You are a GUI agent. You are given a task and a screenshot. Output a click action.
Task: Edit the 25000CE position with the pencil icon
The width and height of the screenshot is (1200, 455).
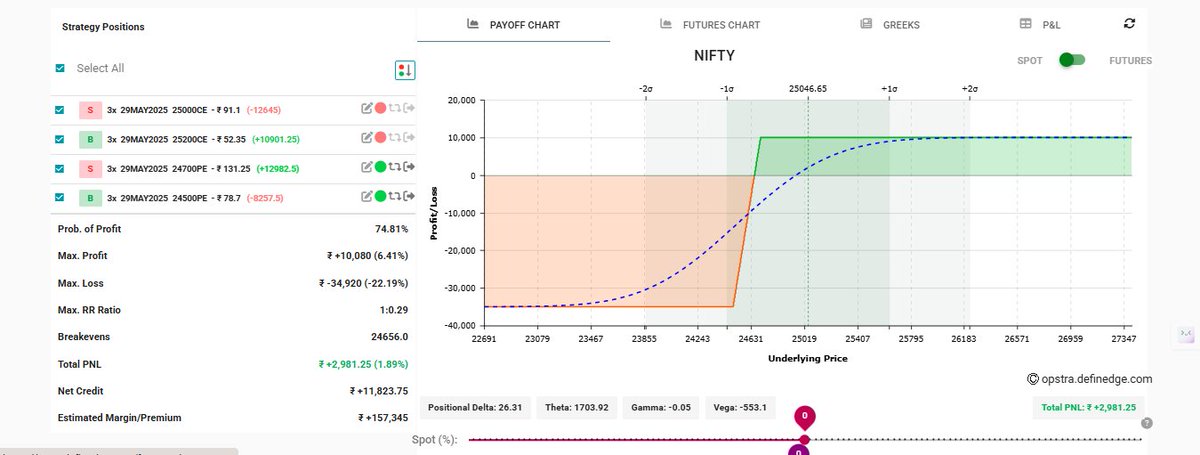pyautogui.click(x=366, y=108)
